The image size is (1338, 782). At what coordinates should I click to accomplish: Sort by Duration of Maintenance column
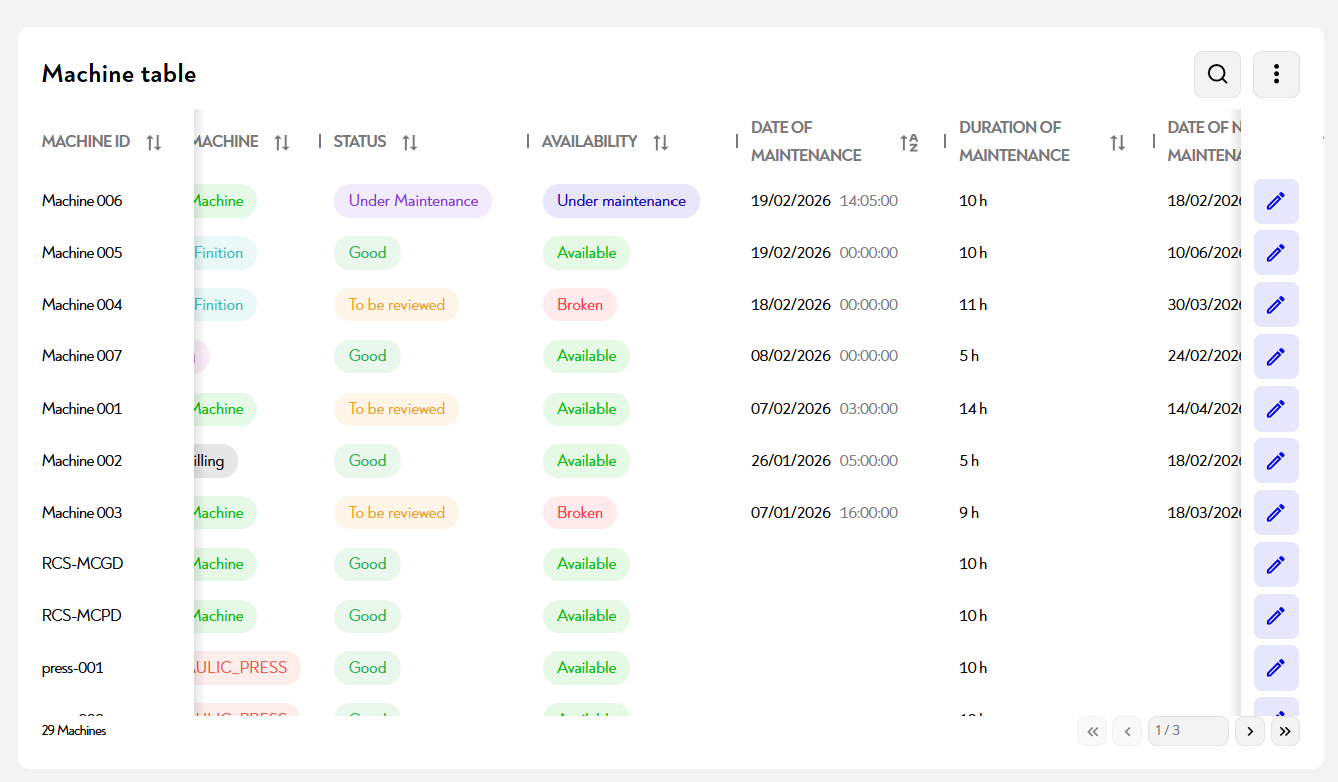pyautogui.click(x=1117, y=142)
